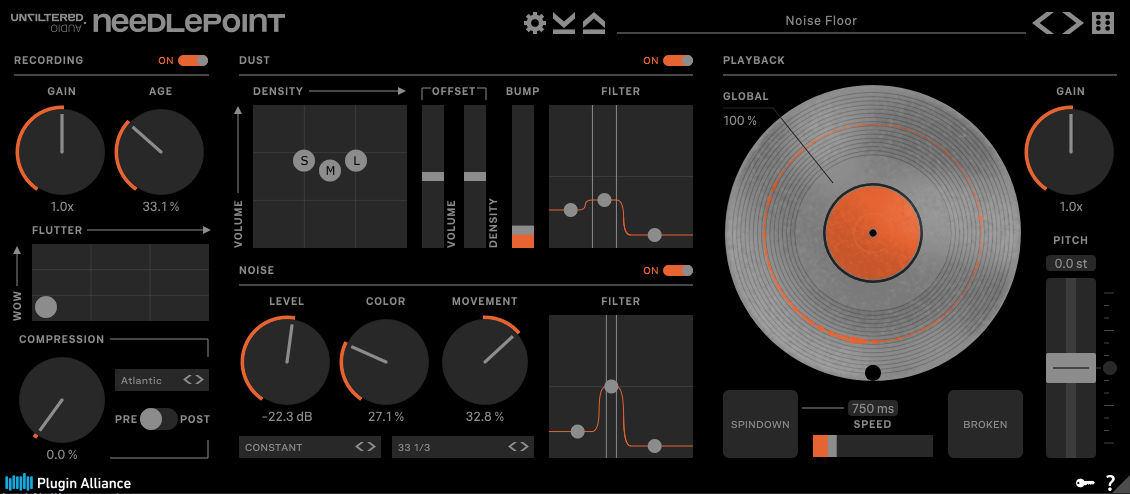Image resolution: width=1130 pixels, height=494 pixels.
Task: Open the settings gear icon
Action: [x=535, y=23]
